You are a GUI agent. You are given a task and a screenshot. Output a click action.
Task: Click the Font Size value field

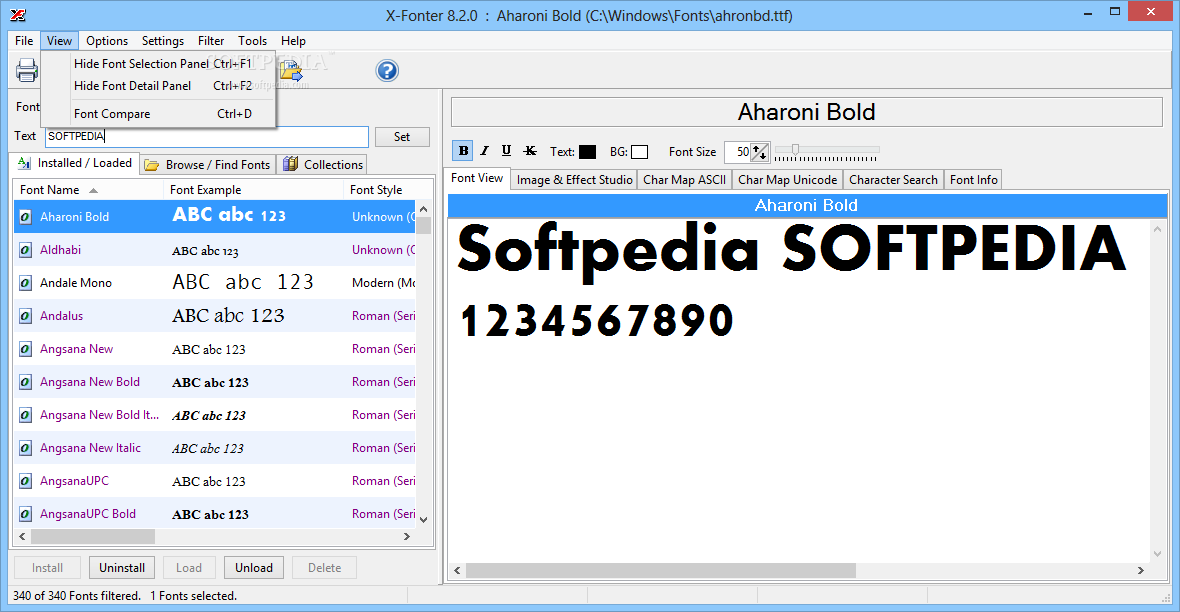[x=738, y=152]
